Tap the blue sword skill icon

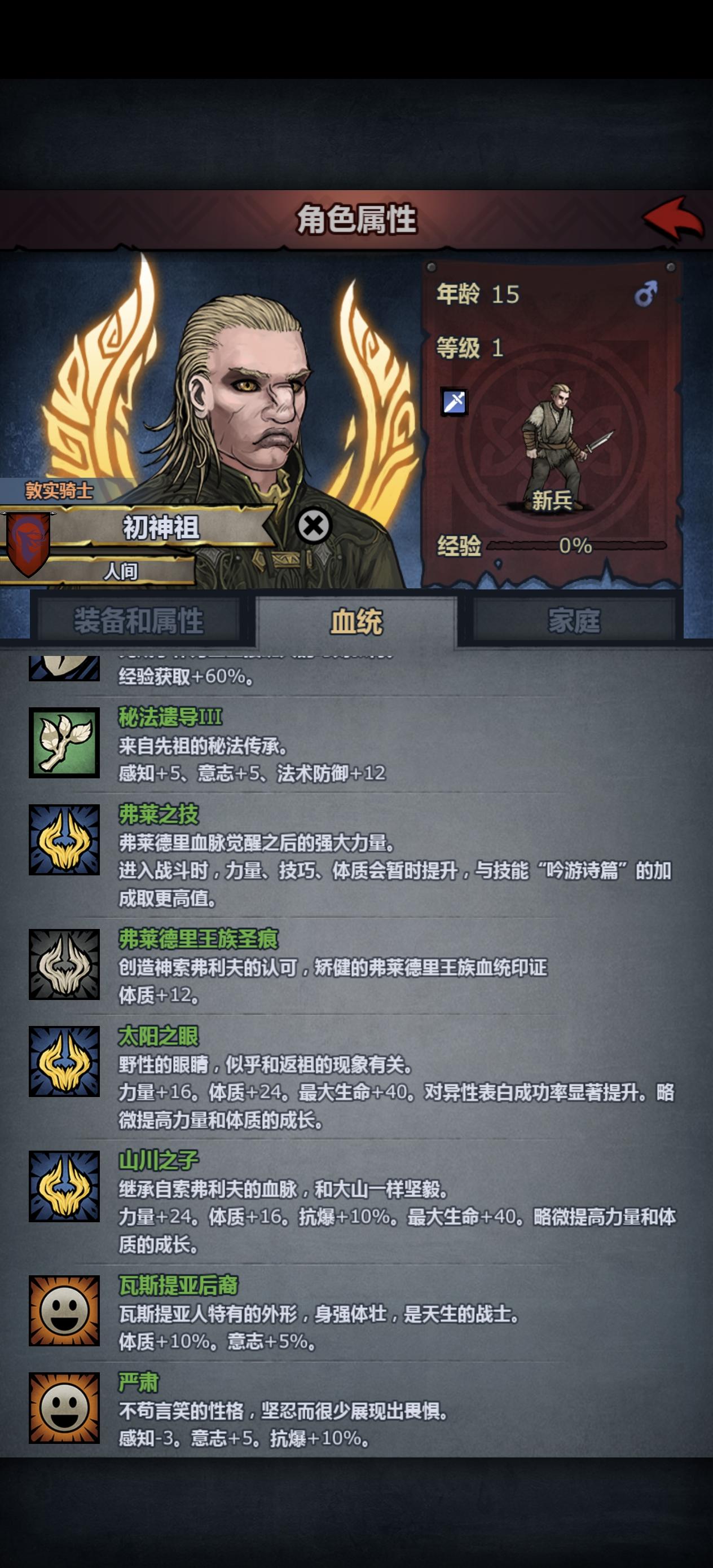click(x=454, y=402)
